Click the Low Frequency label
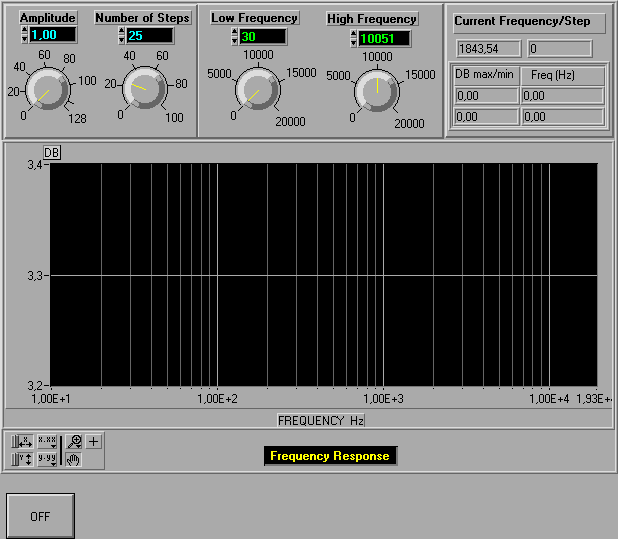 (254, 18)
